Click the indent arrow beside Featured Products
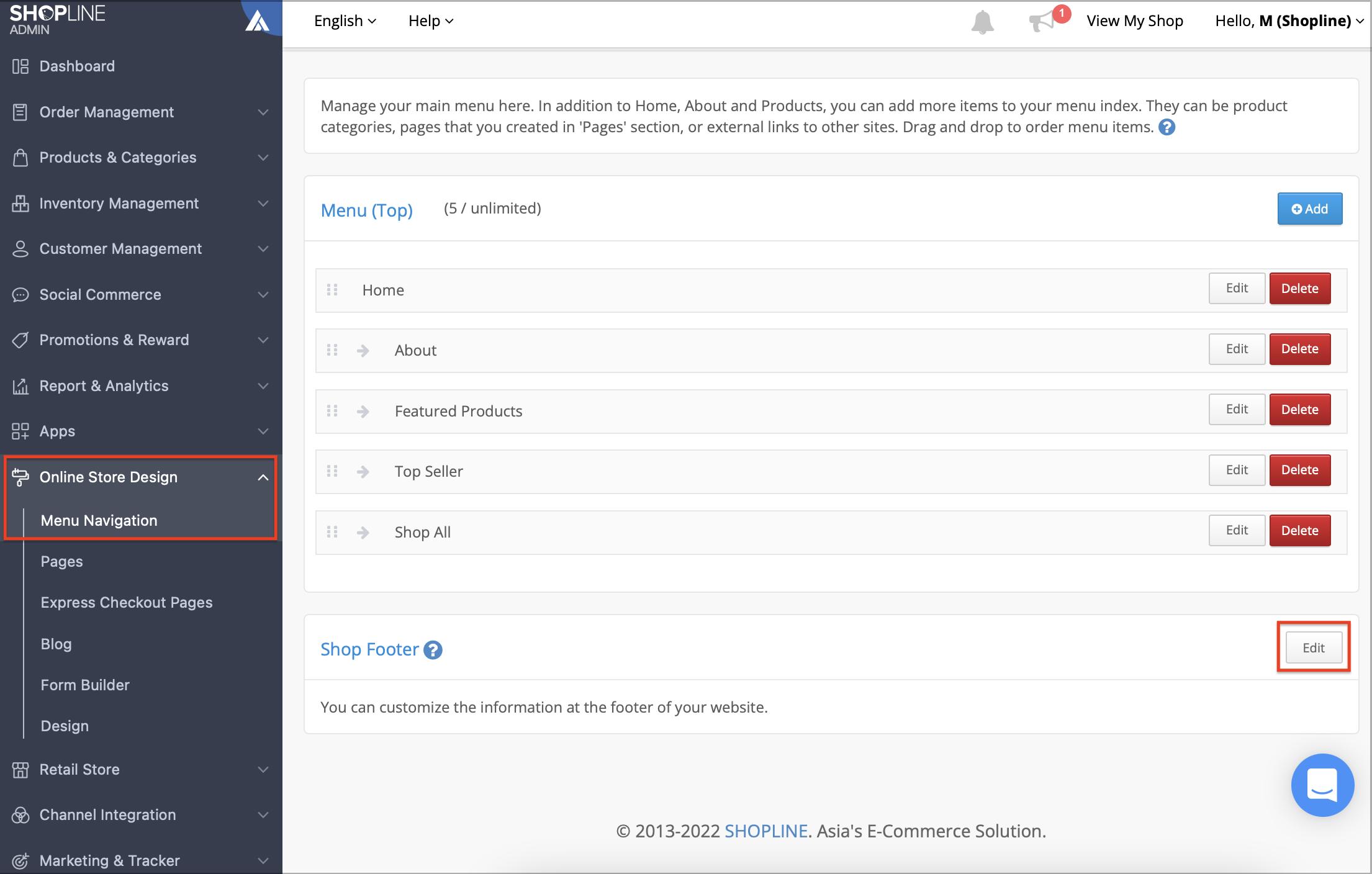Image resolution: width=1372 pixels, height=874 pixels. [363, 412]
